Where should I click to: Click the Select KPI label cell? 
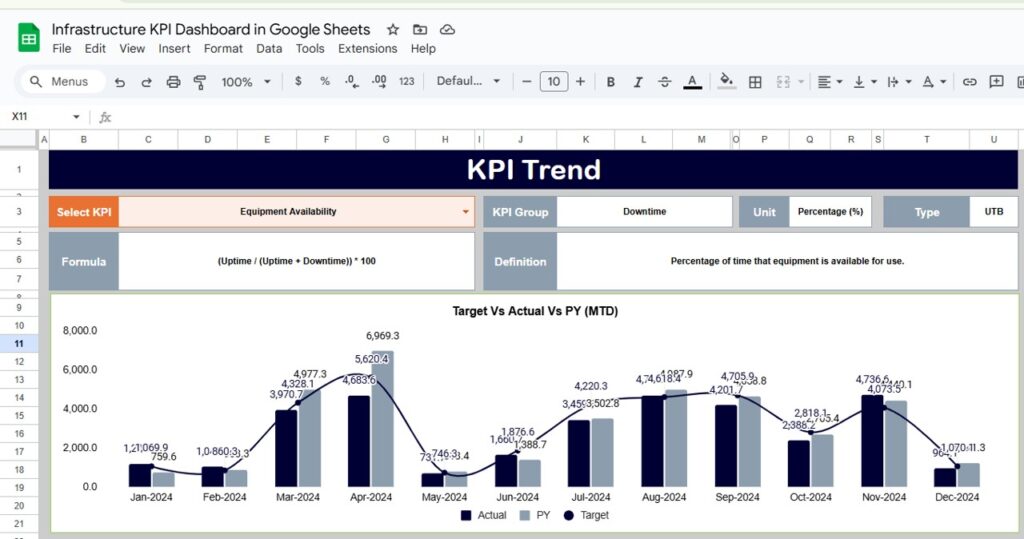[x=84, y=212]
